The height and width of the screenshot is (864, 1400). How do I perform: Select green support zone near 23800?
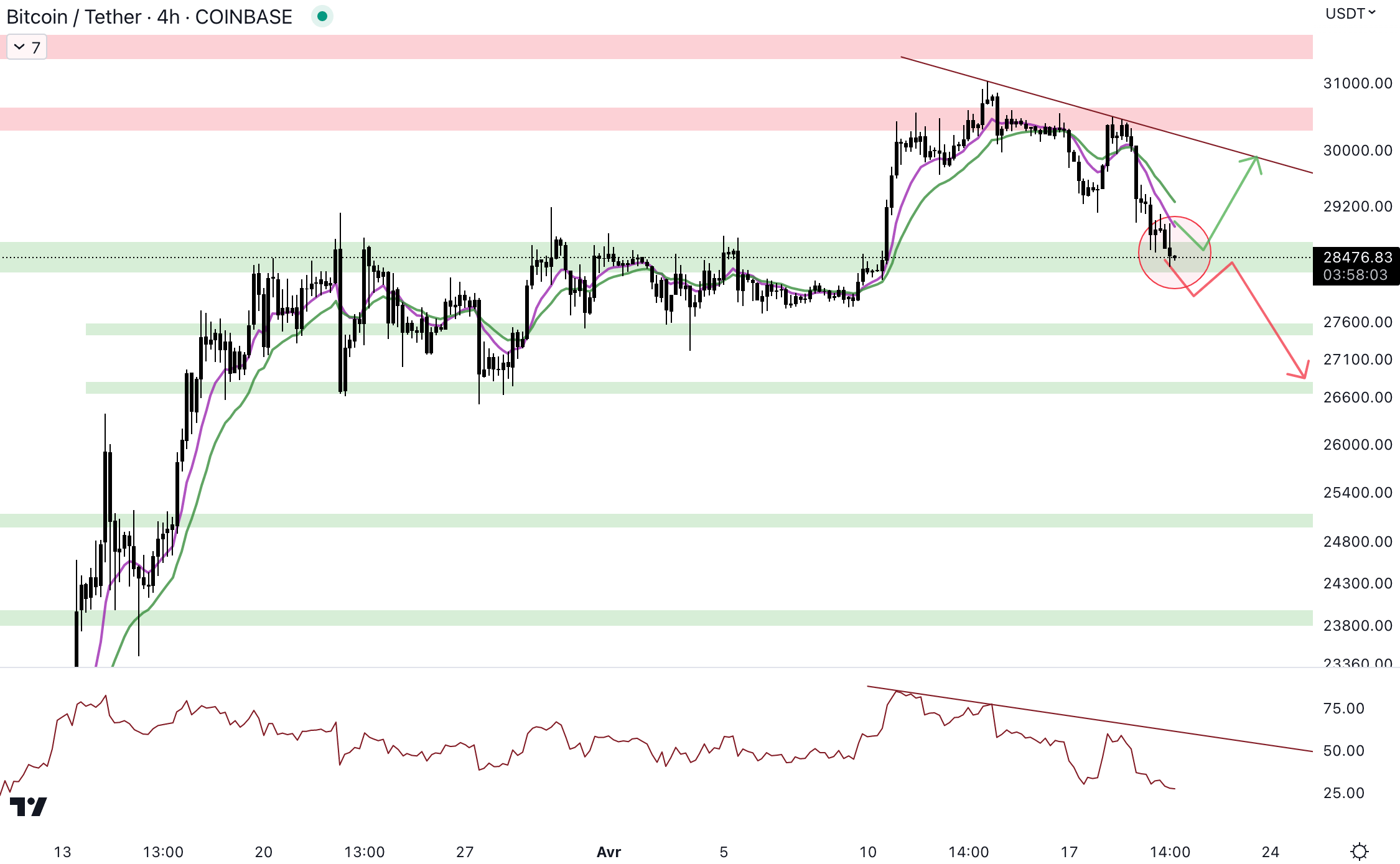pos(622,618)
